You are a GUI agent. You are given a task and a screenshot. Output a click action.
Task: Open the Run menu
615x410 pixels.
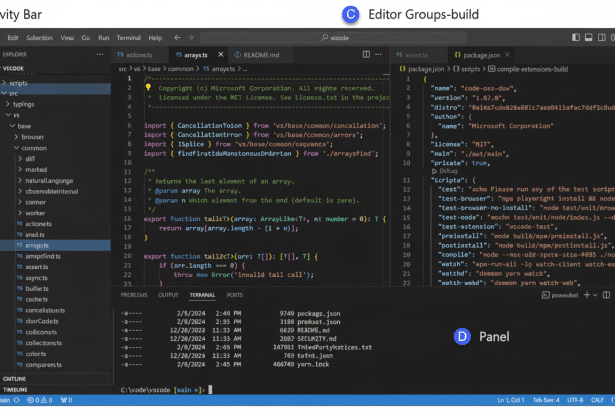pos(104,38)
